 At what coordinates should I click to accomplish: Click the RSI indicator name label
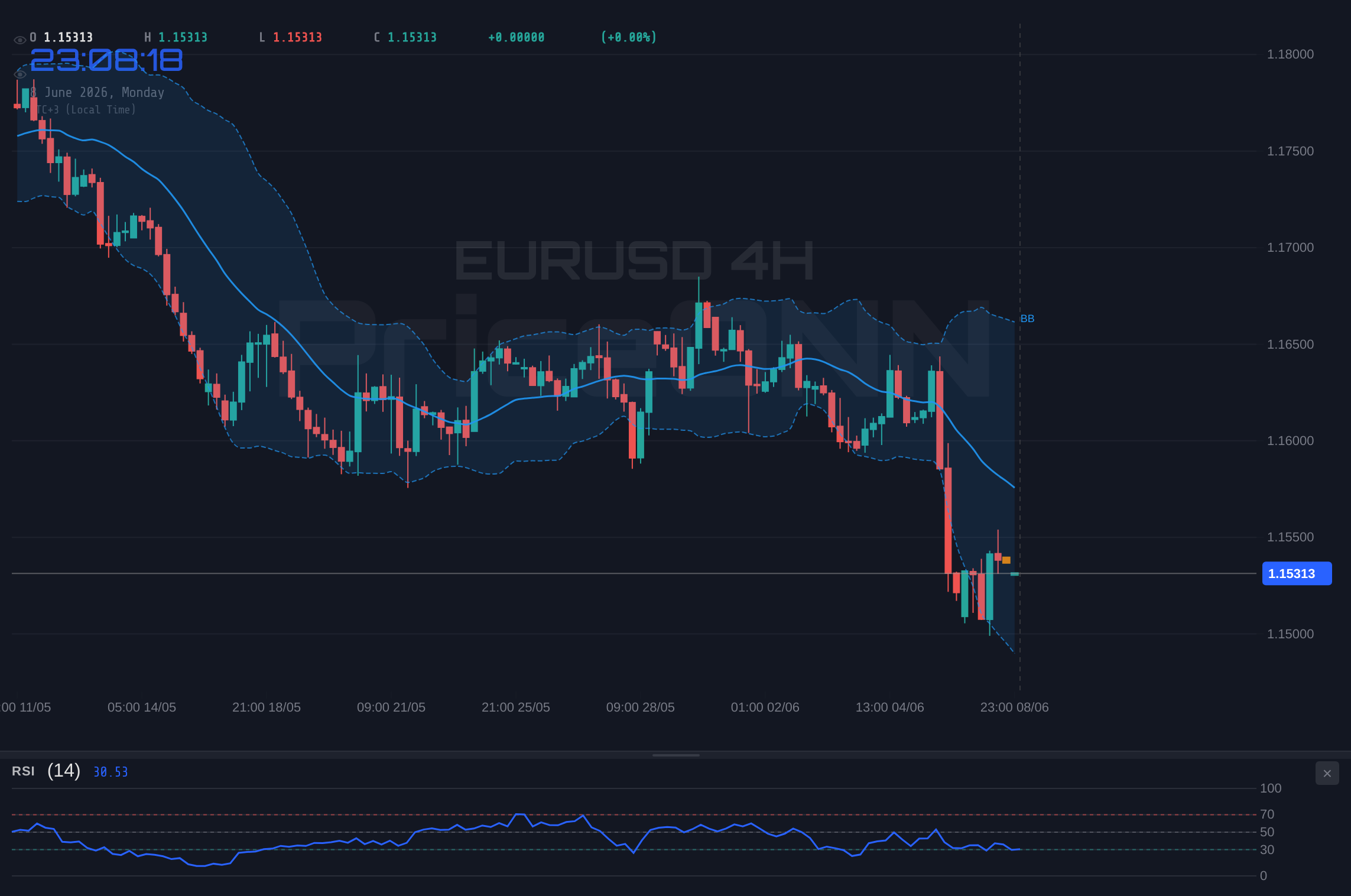pos(23,771)
